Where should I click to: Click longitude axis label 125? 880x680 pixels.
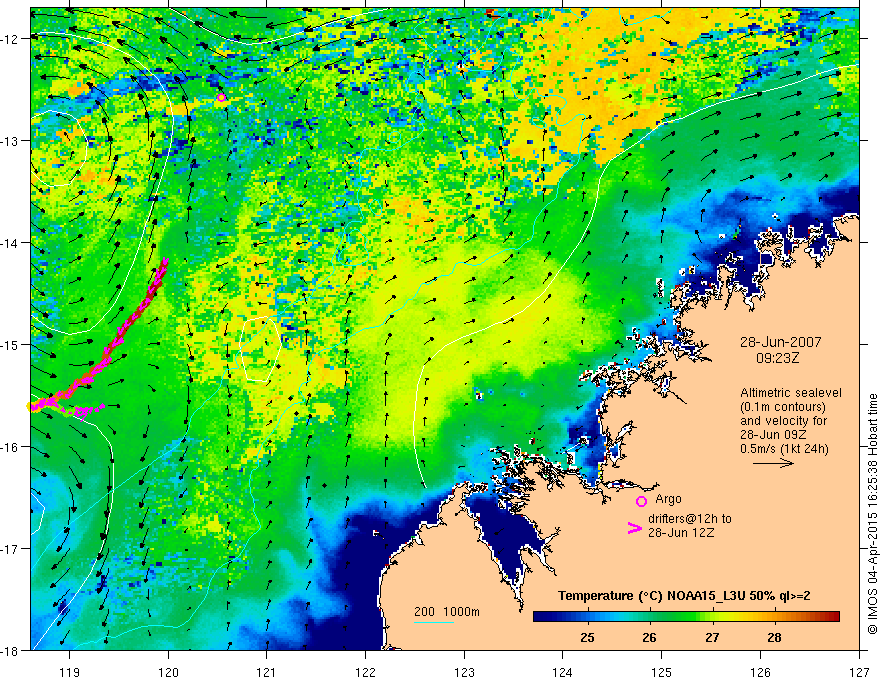[662, 672]
